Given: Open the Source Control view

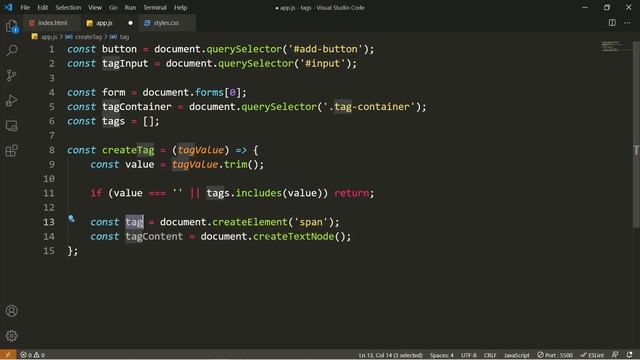Looking at the screenshot, I should click(11, 76).
